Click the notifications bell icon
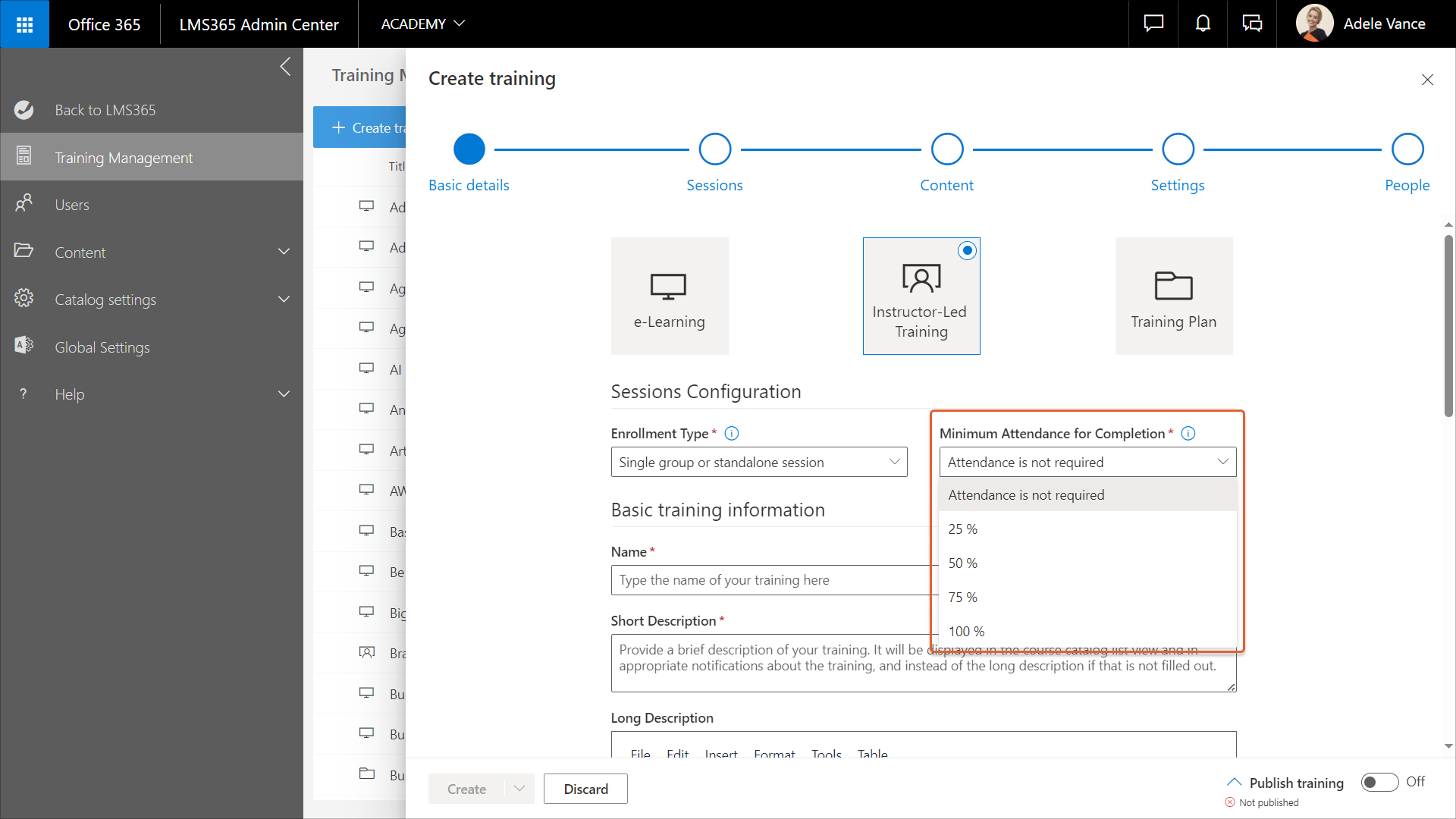1456x819 pixels. [x=1203, y=24]
